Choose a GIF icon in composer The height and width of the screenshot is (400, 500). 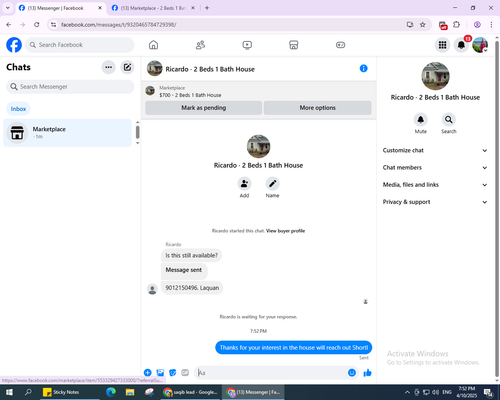pyautogui.click(x=185, y=373)
